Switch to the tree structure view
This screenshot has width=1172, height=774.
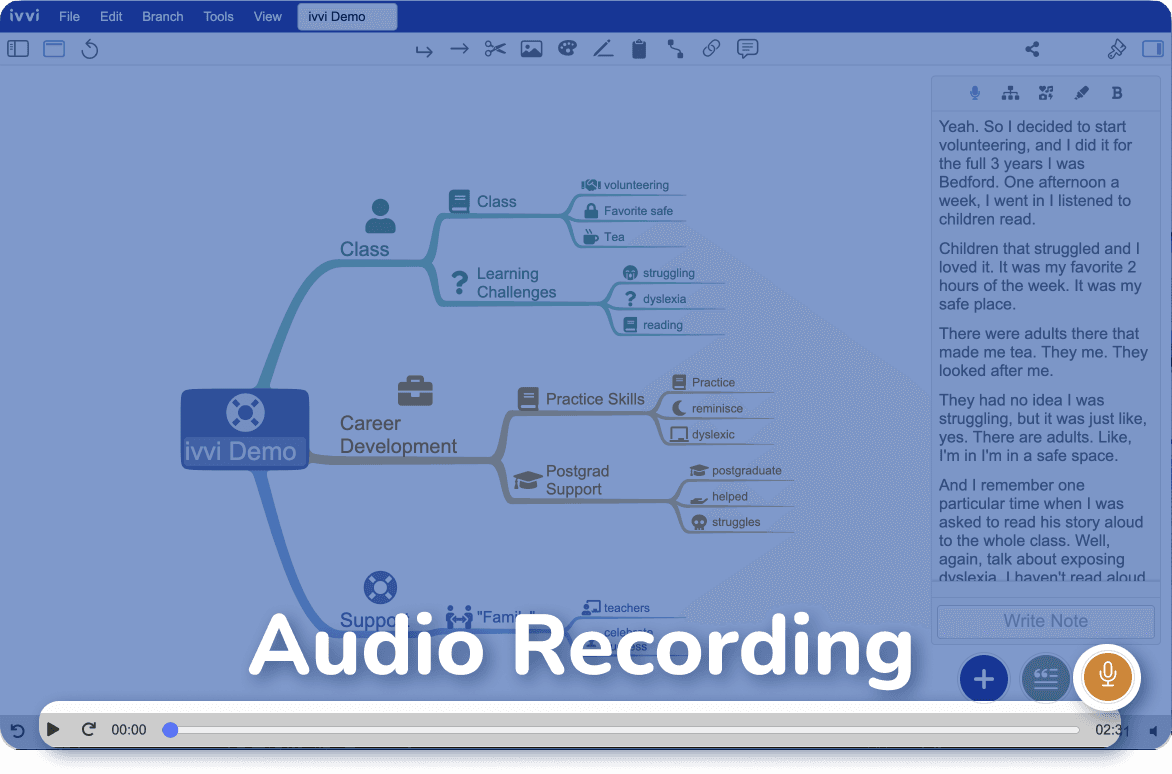(1010, 92)
